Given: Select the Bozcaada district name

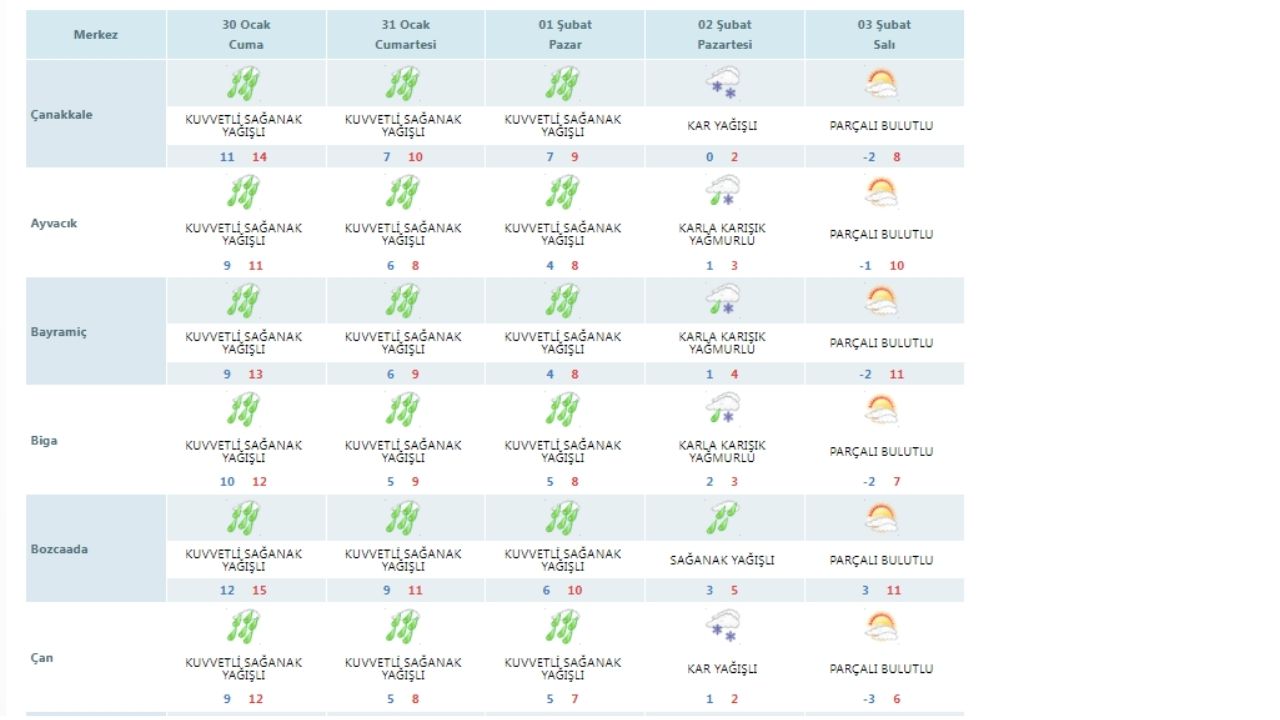Looking at the screenshot, I should (59, 549).
